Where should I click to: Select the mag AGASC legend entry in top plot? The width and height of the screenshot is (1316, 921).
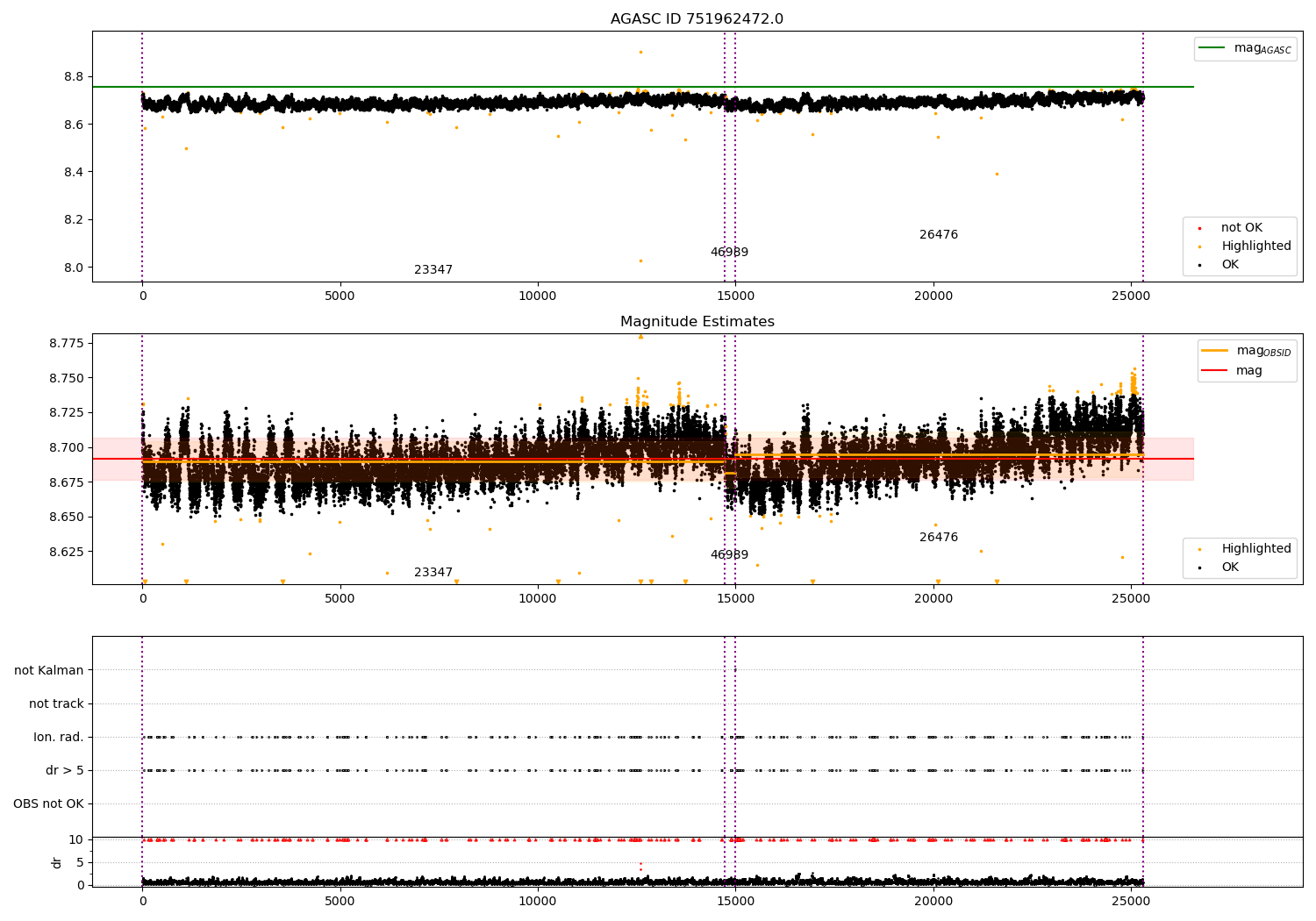1245,48
